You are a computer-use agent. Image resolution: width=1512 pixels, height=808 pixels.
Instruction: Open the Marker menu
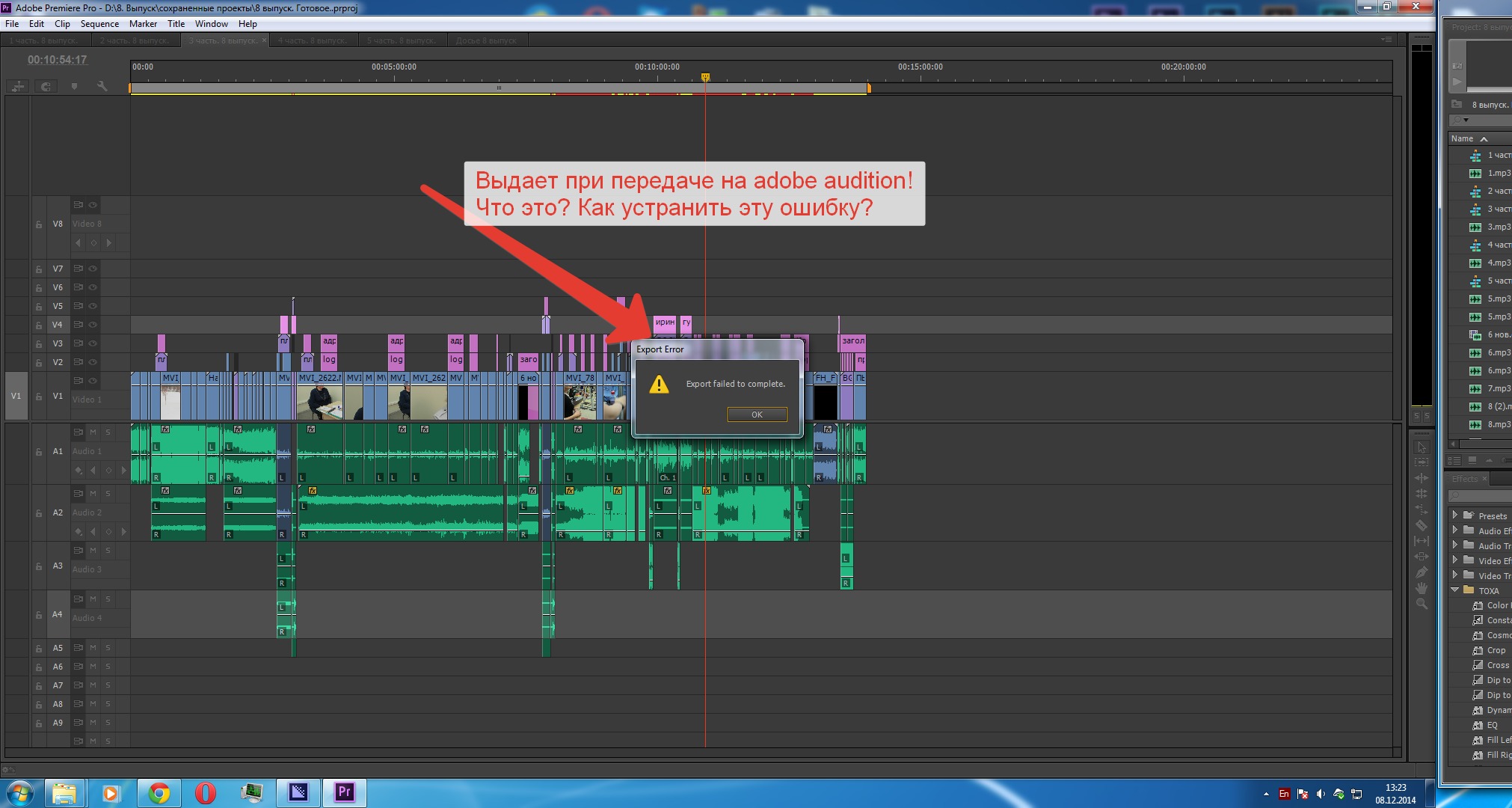pos(143,24)
